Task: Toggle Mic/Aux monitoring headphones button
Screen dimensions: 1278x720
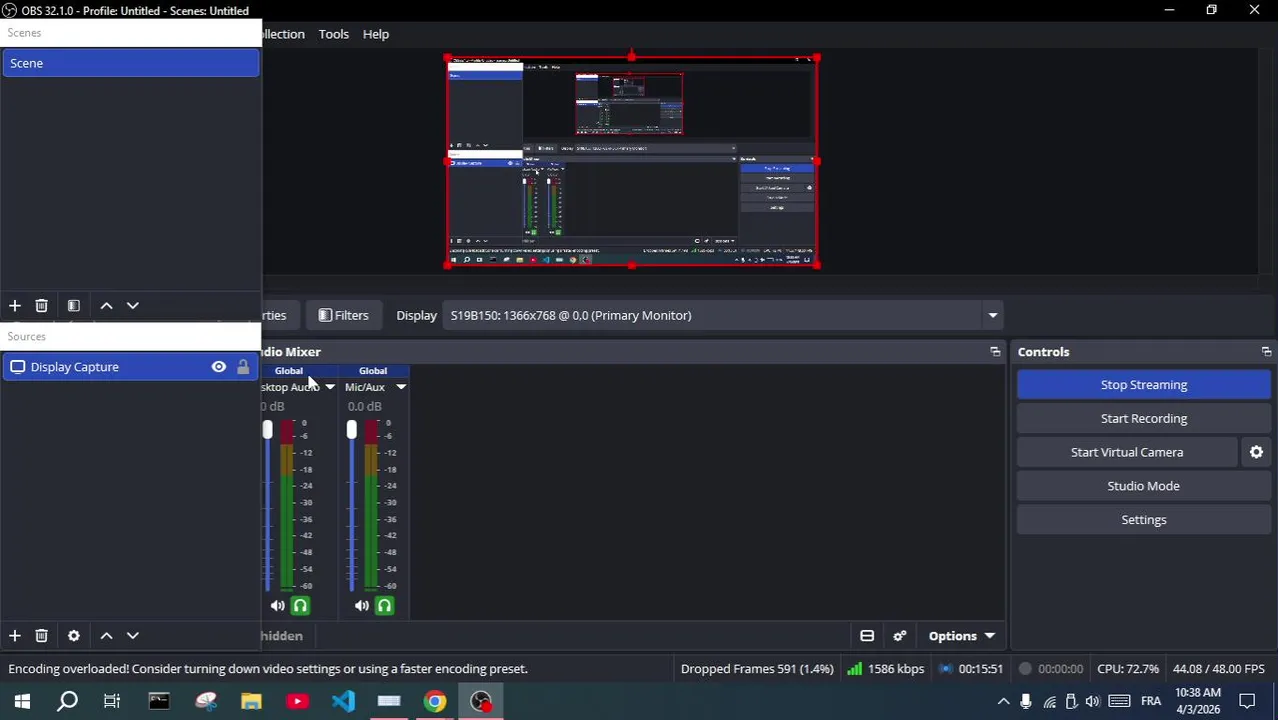Action: [x=384, y=606]
